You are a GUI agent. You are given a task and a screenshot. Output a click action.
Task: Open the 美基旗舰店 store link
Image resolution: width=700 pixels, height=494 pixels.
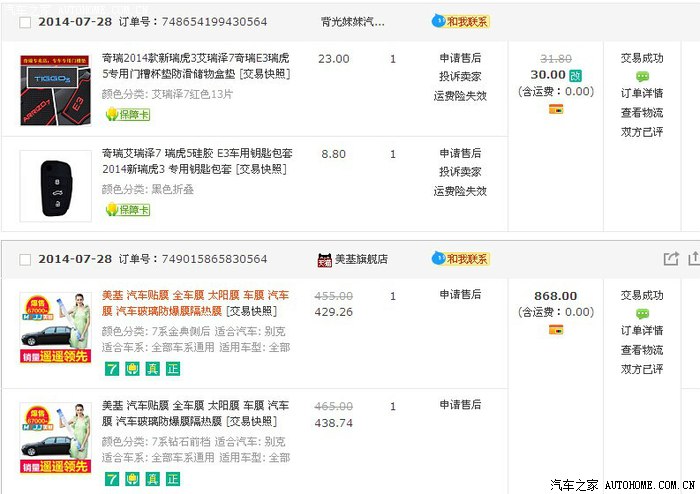361,259
